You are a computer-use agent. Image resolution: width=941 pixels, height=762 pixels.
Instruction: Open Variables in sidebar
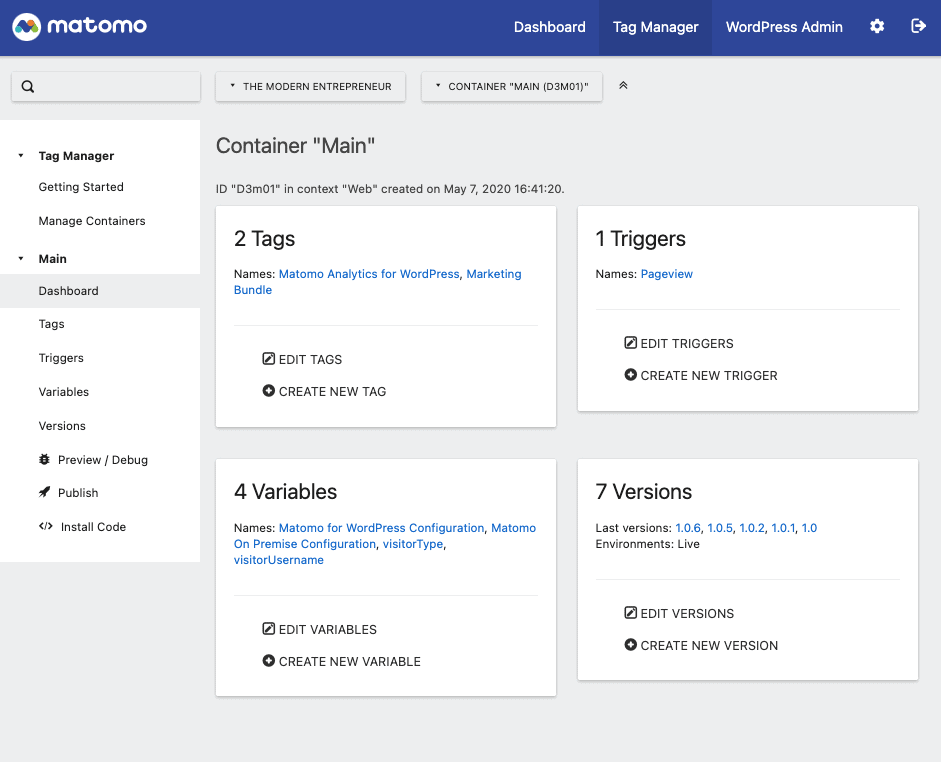tap(64, 392)
